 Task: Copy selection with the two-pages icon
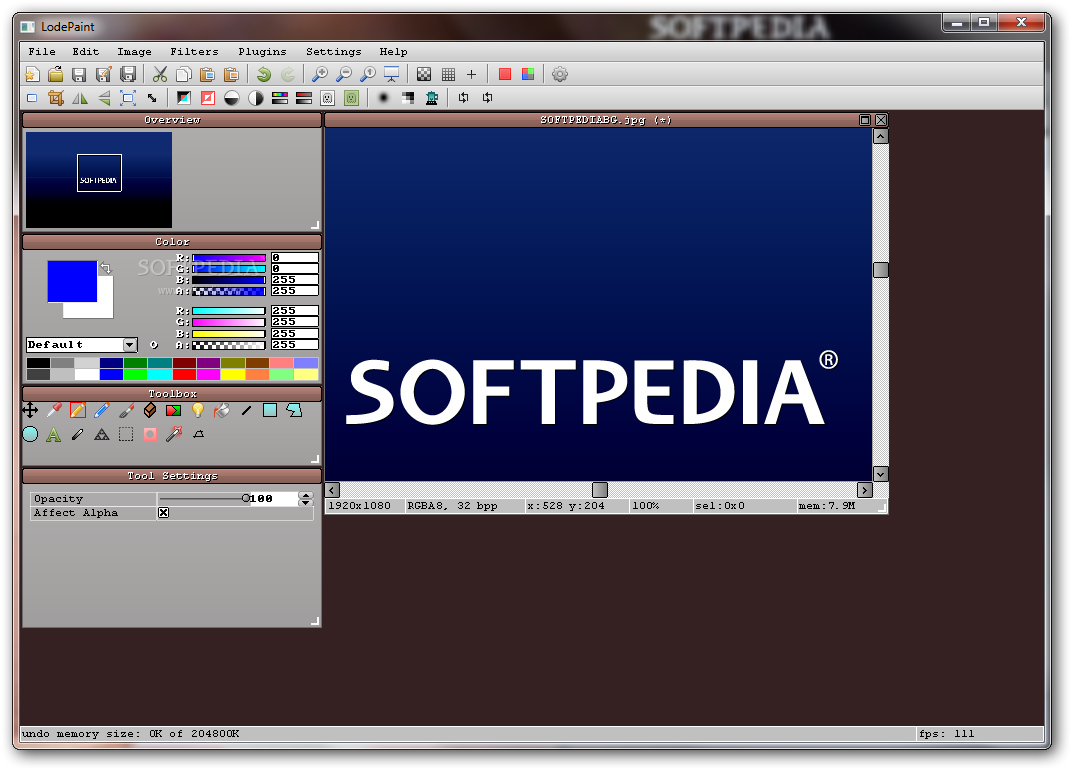point(183,74)
